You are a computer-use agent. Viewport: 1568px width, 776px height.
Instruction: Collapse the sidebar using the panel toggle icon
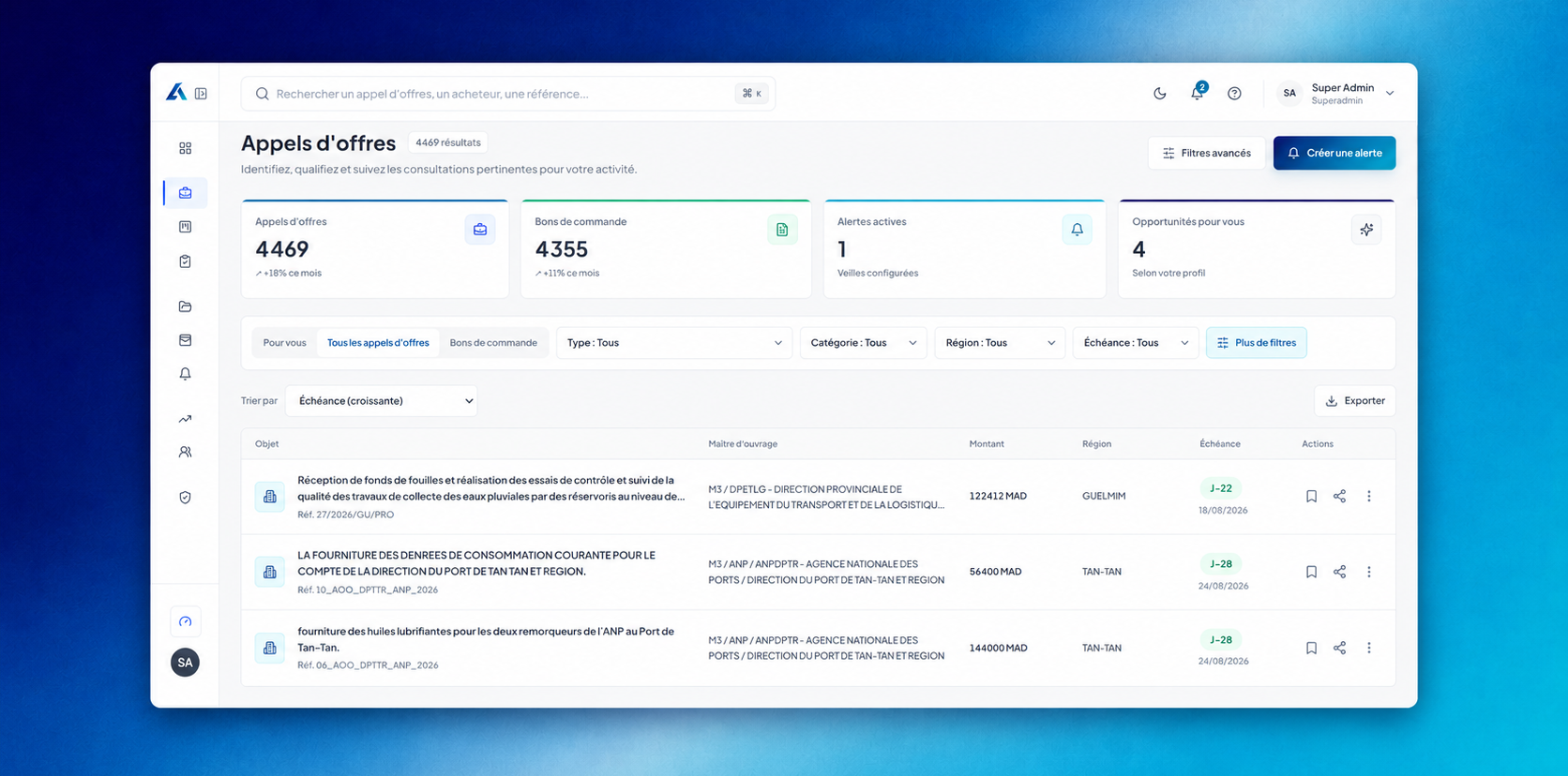tap(201, 94)
